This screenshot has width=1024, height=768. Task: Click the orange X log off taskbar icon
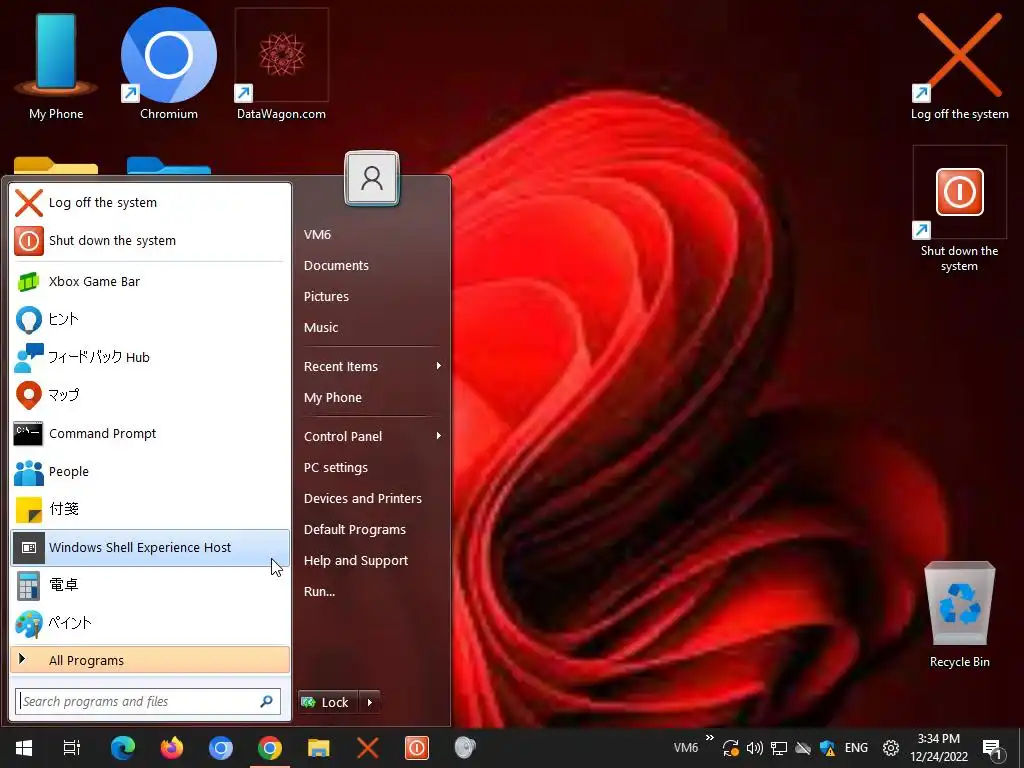(368, 748)
